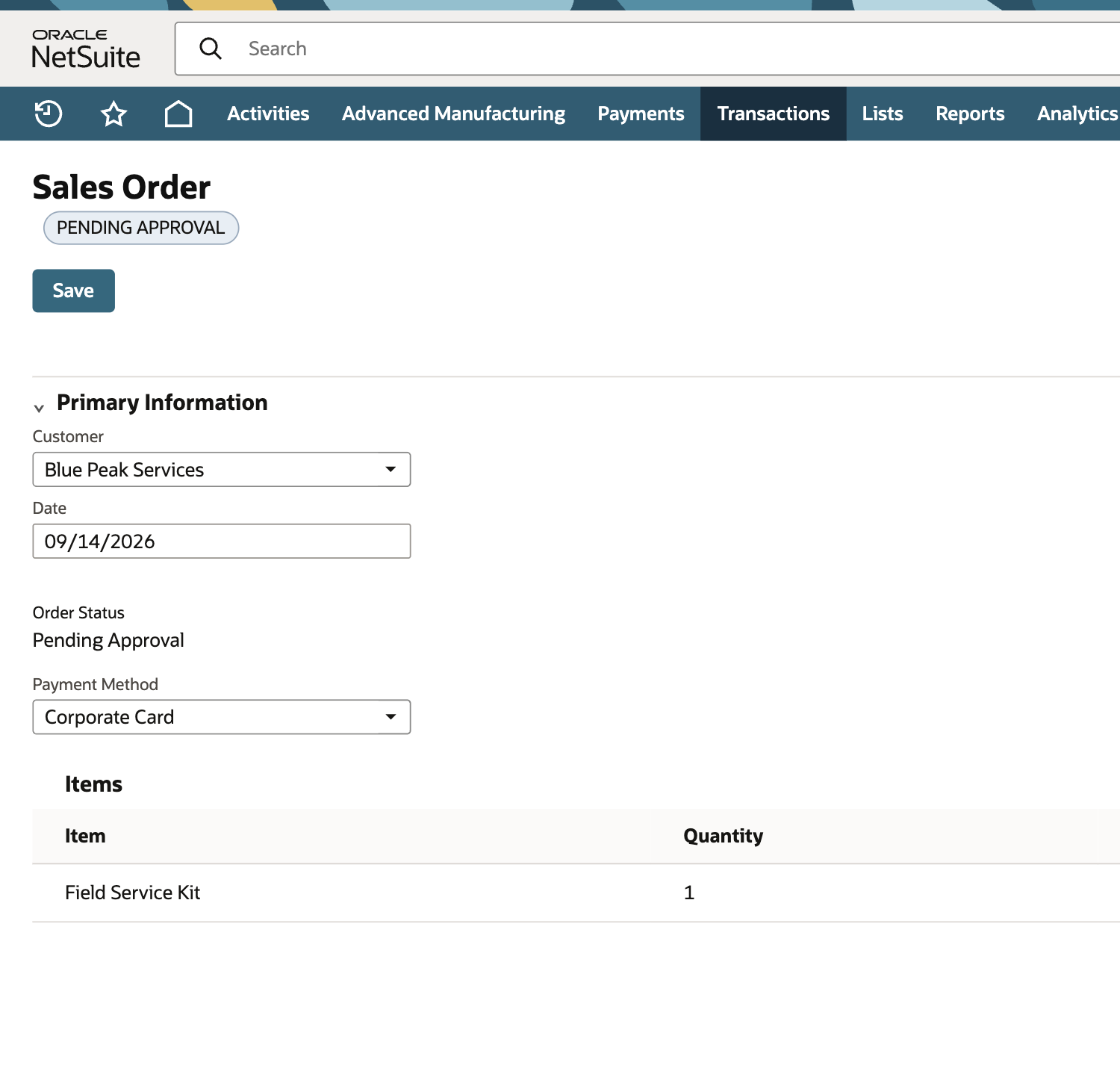Open the Lists menu
Viewport: 1120px width, 1083px height.
coord(883,114)
